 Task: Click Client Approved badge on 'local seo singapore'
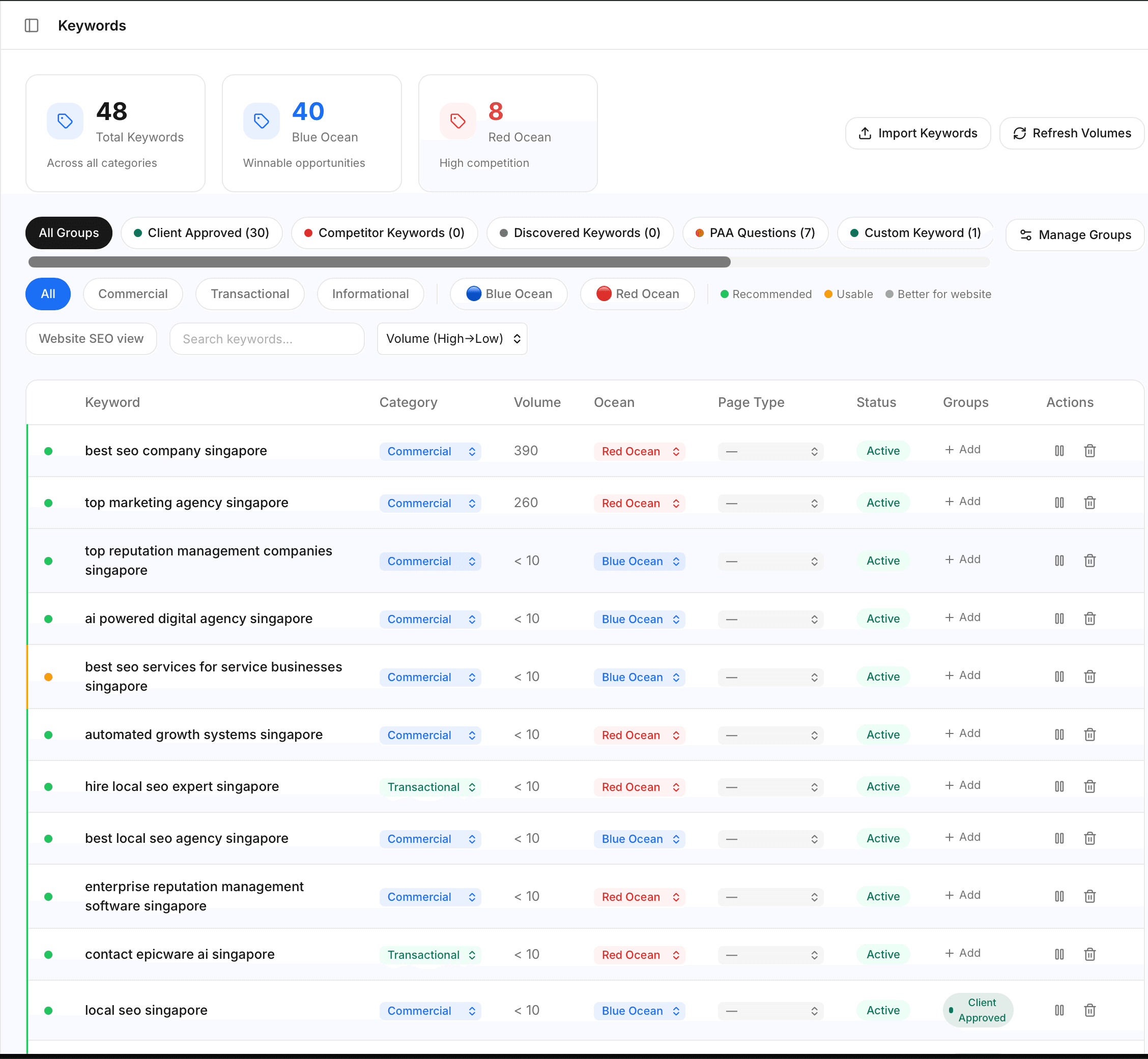pyautogui.click(x=978, y=1010)
